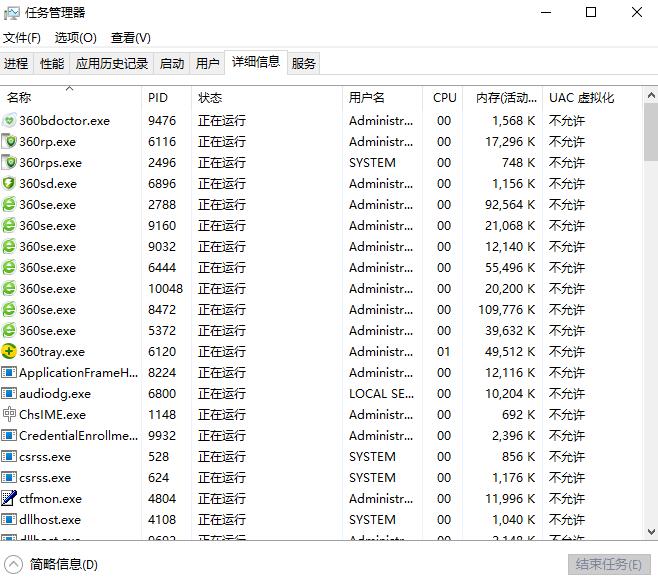
Task: Sort by the 名称 column header
Action: click(x=70, y=98)
